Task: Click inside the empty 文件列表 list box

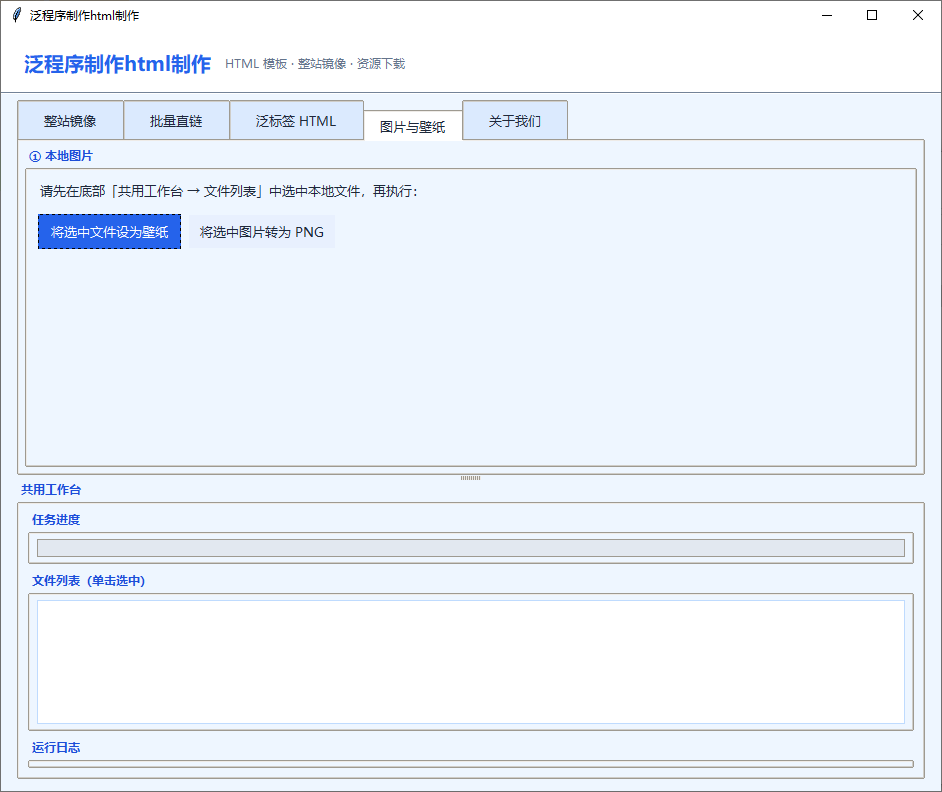Action: 470,661
